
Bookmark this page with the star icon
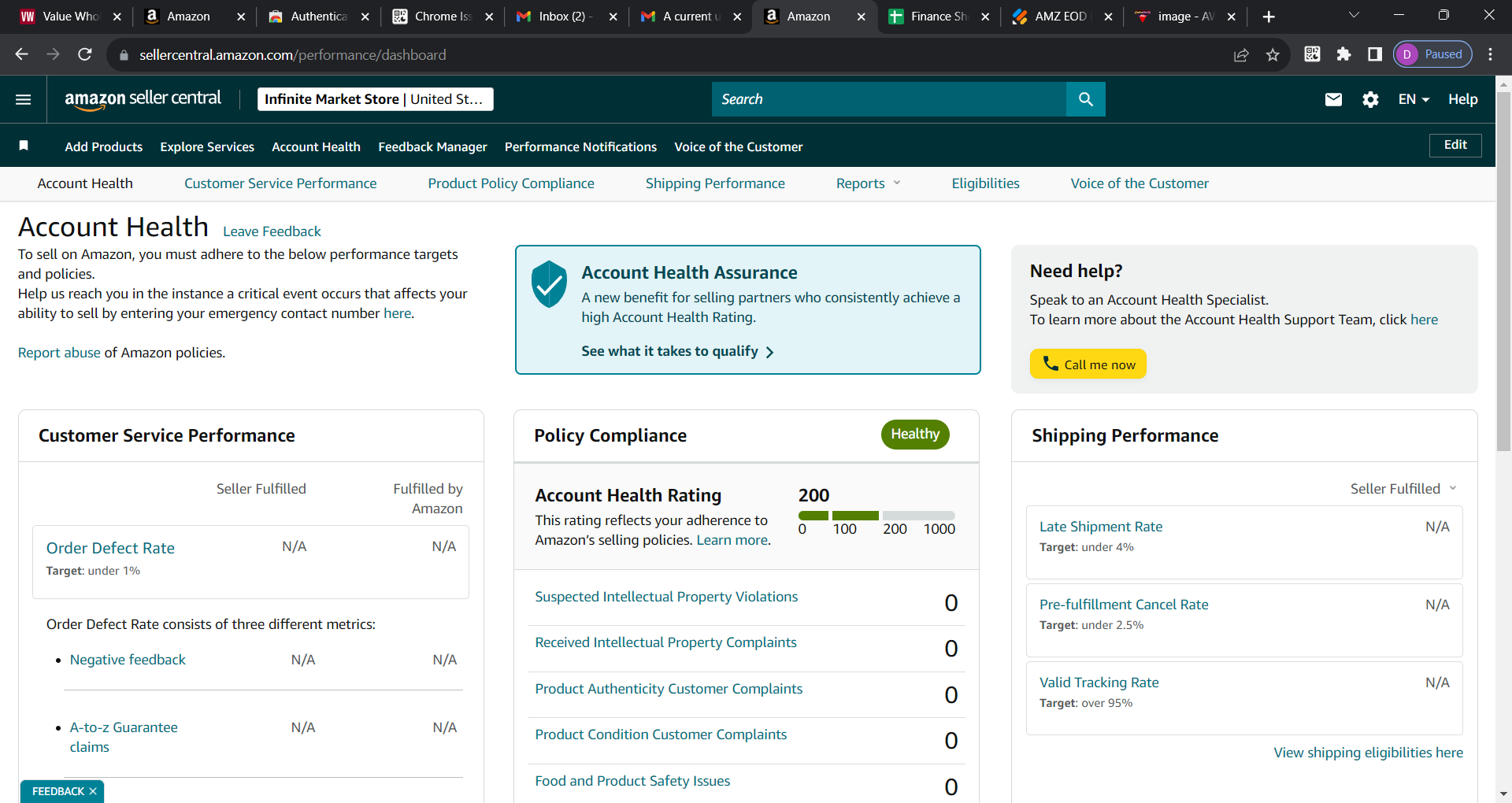coord(1273,54)
